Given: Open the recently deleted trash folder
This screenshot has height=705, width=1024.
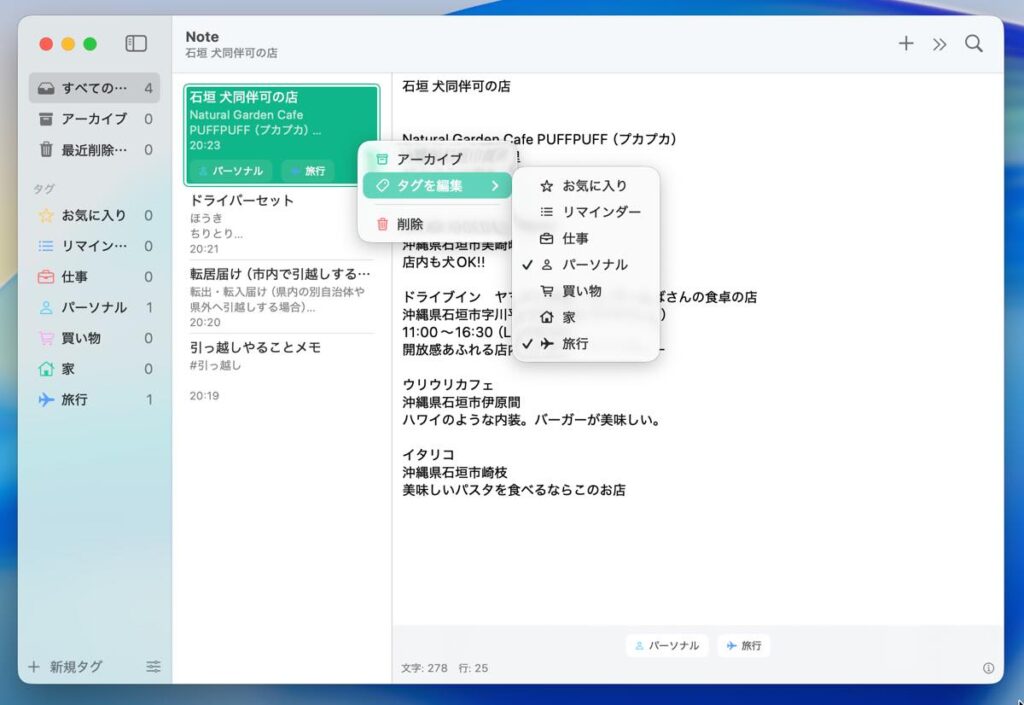Looking at the screenshot, I should tap(93, 150).
